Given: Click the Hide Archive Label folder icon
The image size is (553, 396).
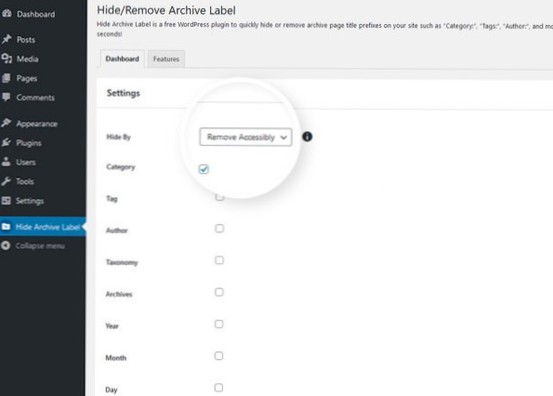Looking at the screenshot, I should pos(6,226).
